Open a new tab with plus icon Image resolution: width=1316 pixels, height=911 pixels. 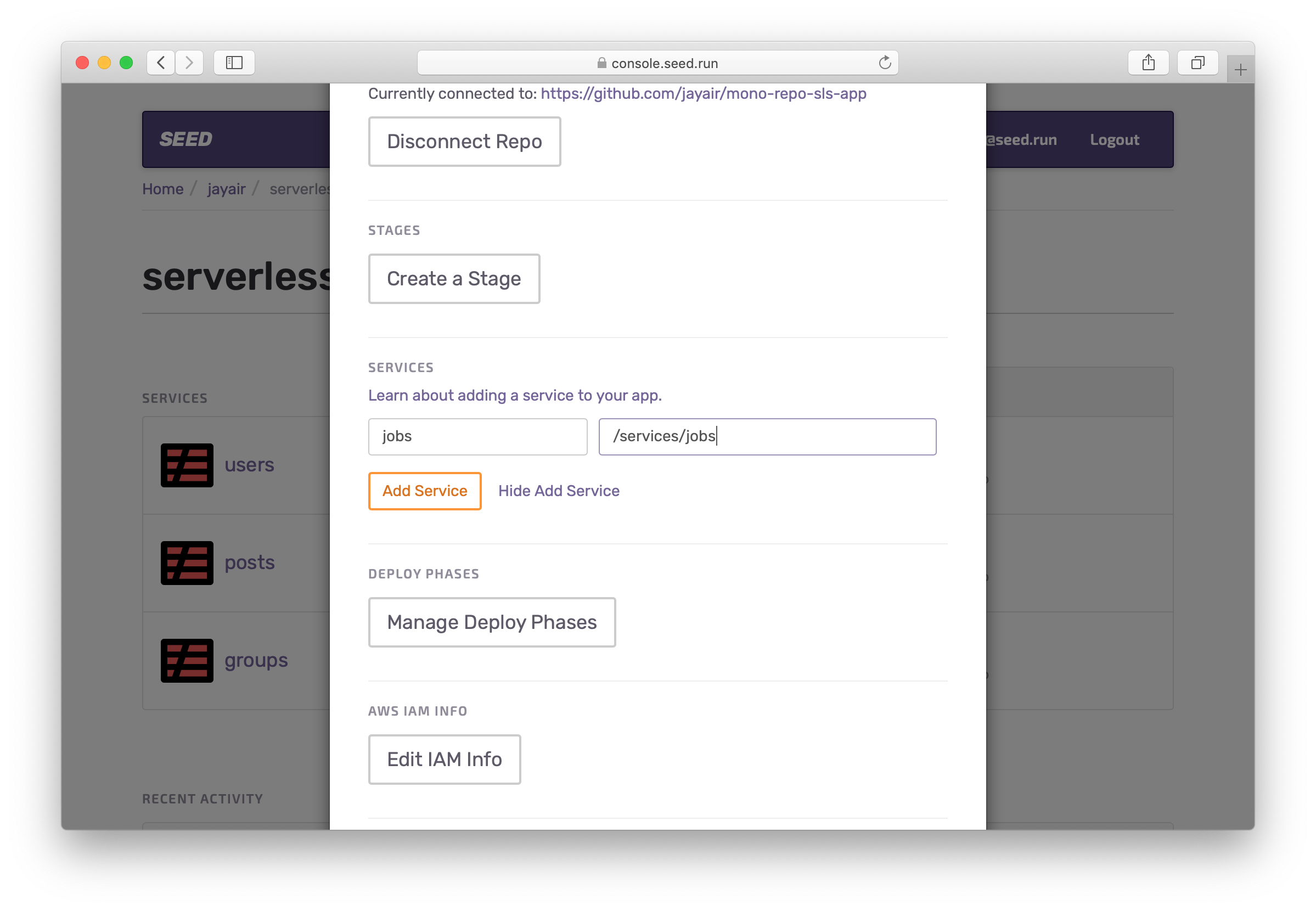tap(1240, 70)
